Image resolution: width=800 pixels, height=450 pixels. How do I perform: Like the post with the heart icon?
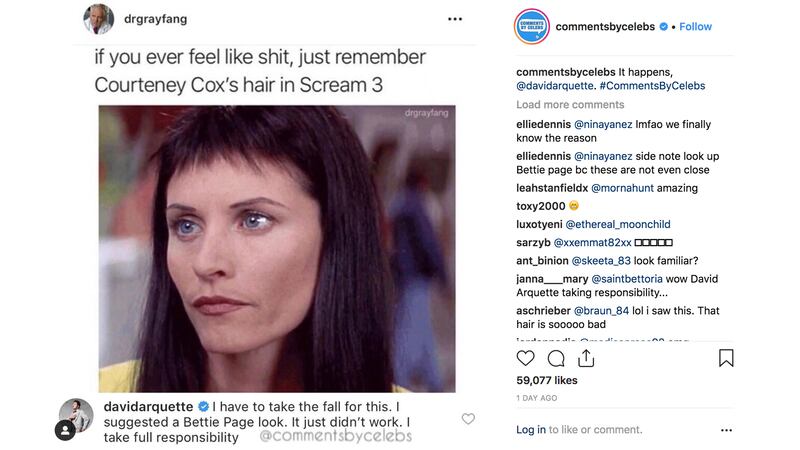[526, 358]
